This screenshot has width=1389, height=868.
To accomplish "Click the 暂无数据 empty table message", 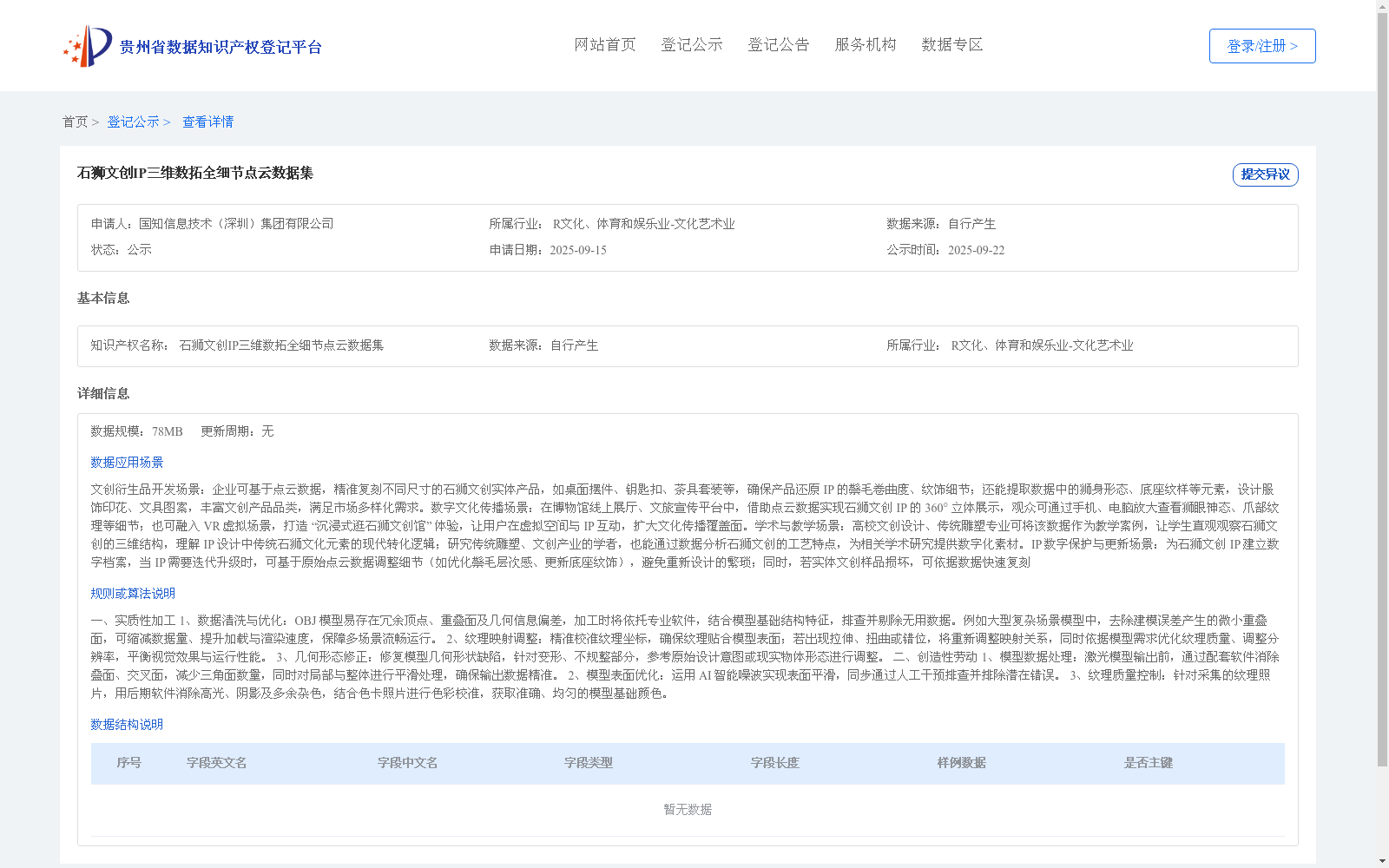I will coord(688,809).
